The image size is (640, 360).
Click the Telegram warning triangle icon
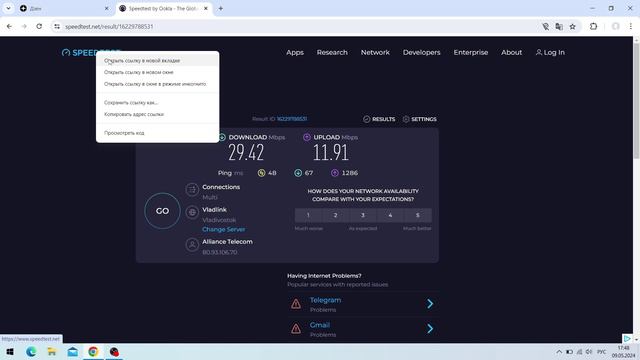click(296, 304)
